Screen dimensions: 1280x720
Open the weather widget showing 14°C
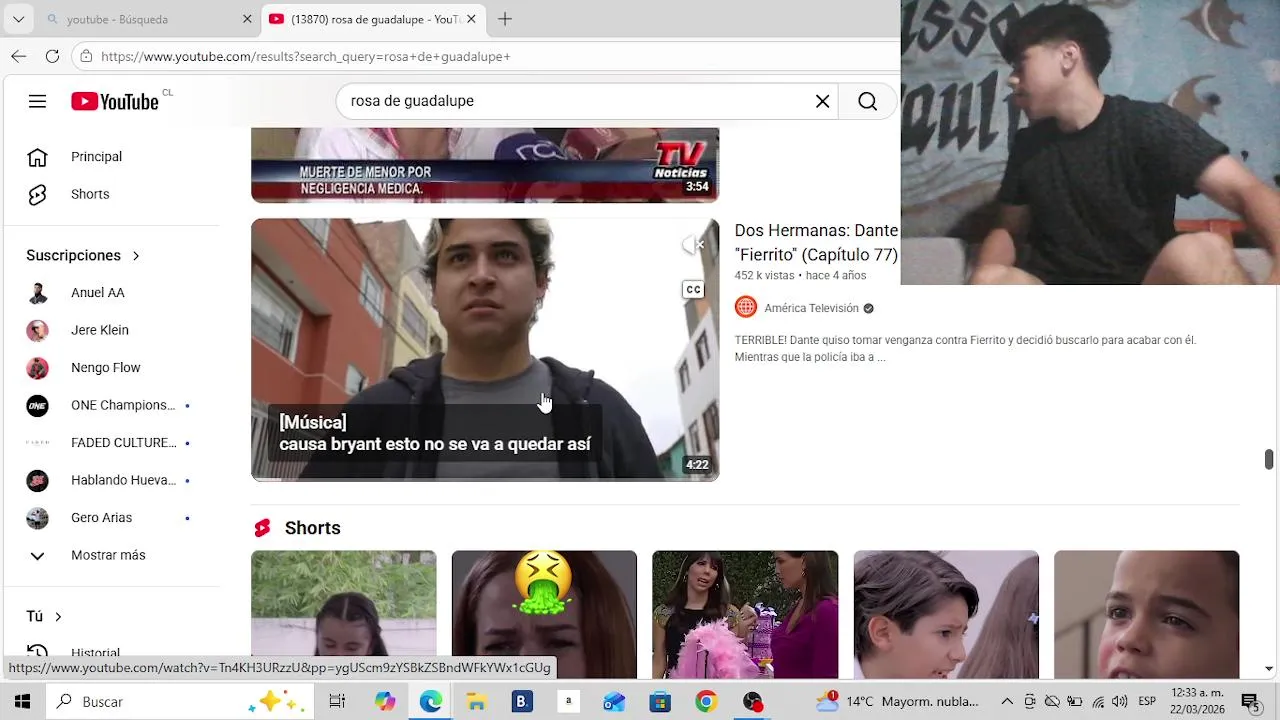tap(897, 702)
